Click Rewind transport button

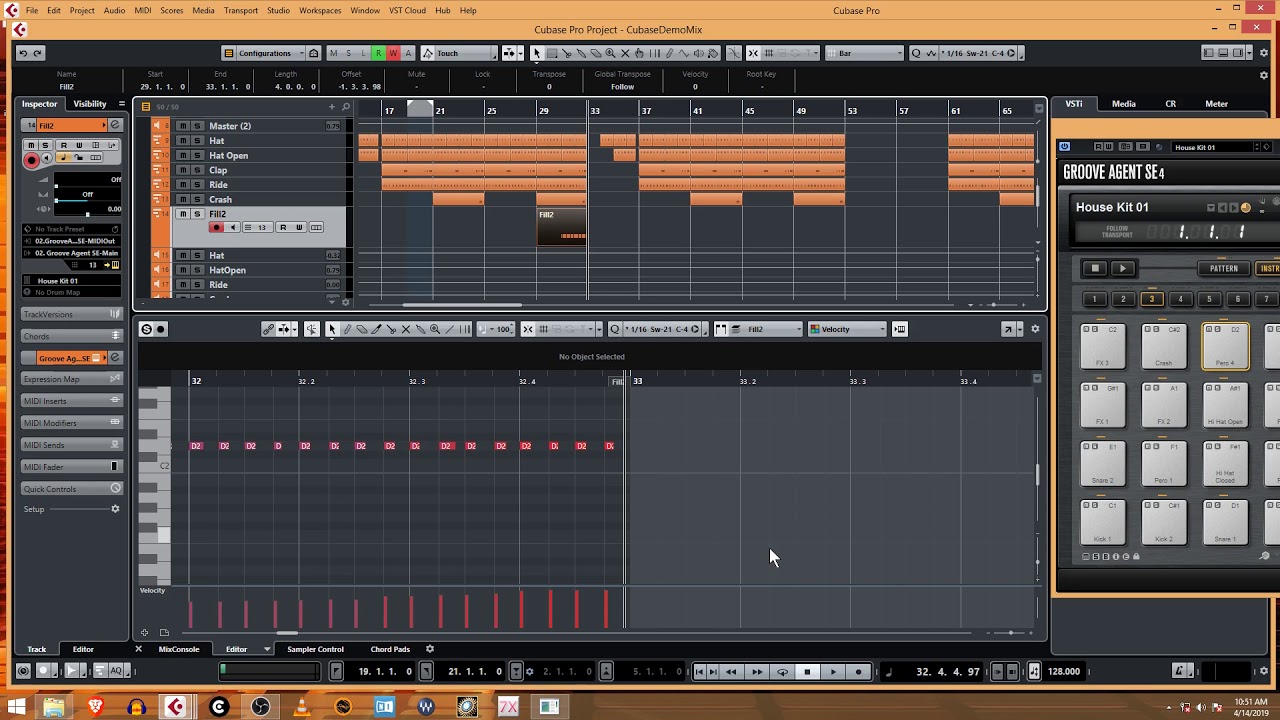(731, 671)
